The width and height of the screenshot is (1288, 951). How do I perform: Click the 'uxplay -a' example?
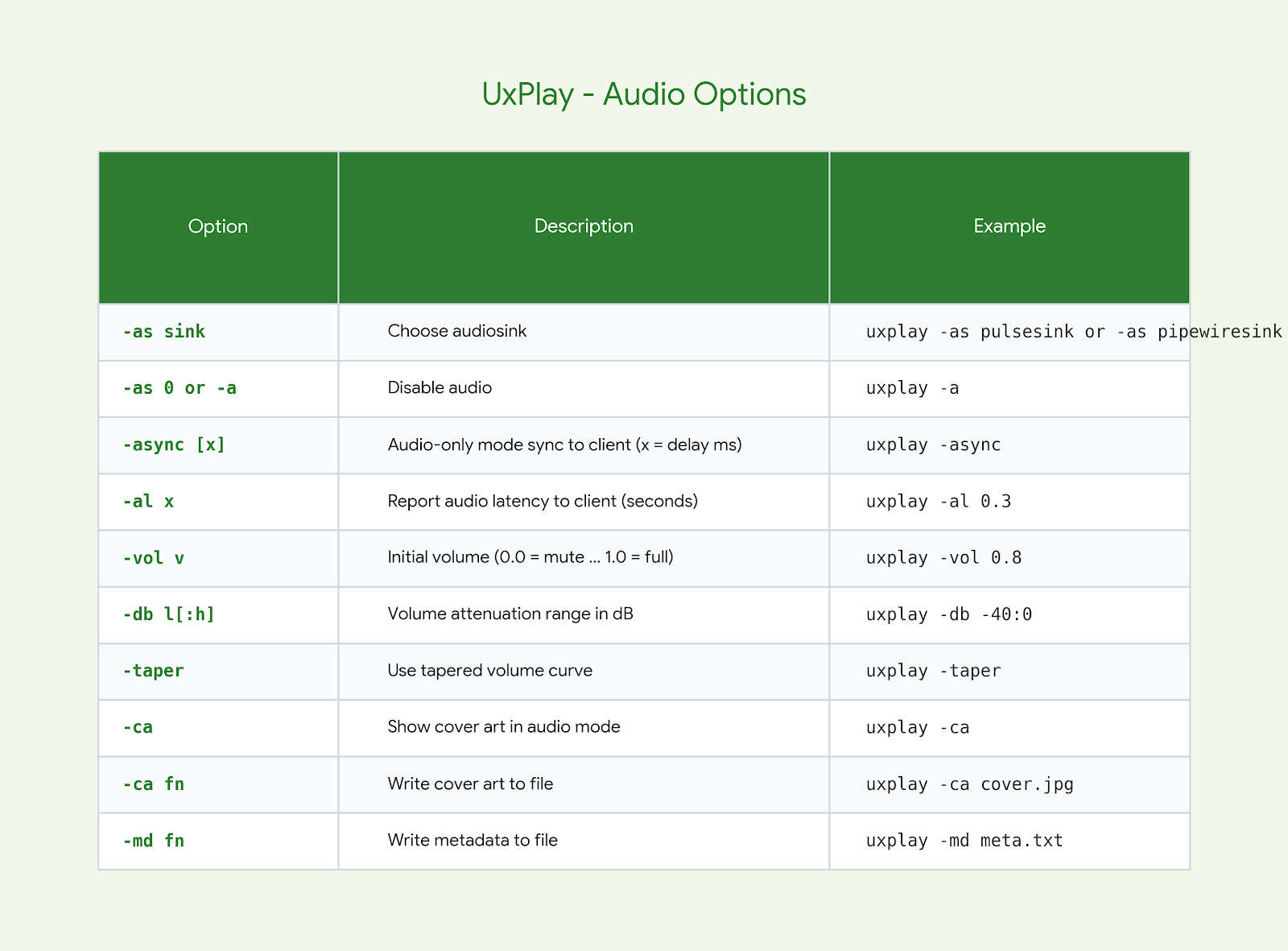click(x=912, y=388)
